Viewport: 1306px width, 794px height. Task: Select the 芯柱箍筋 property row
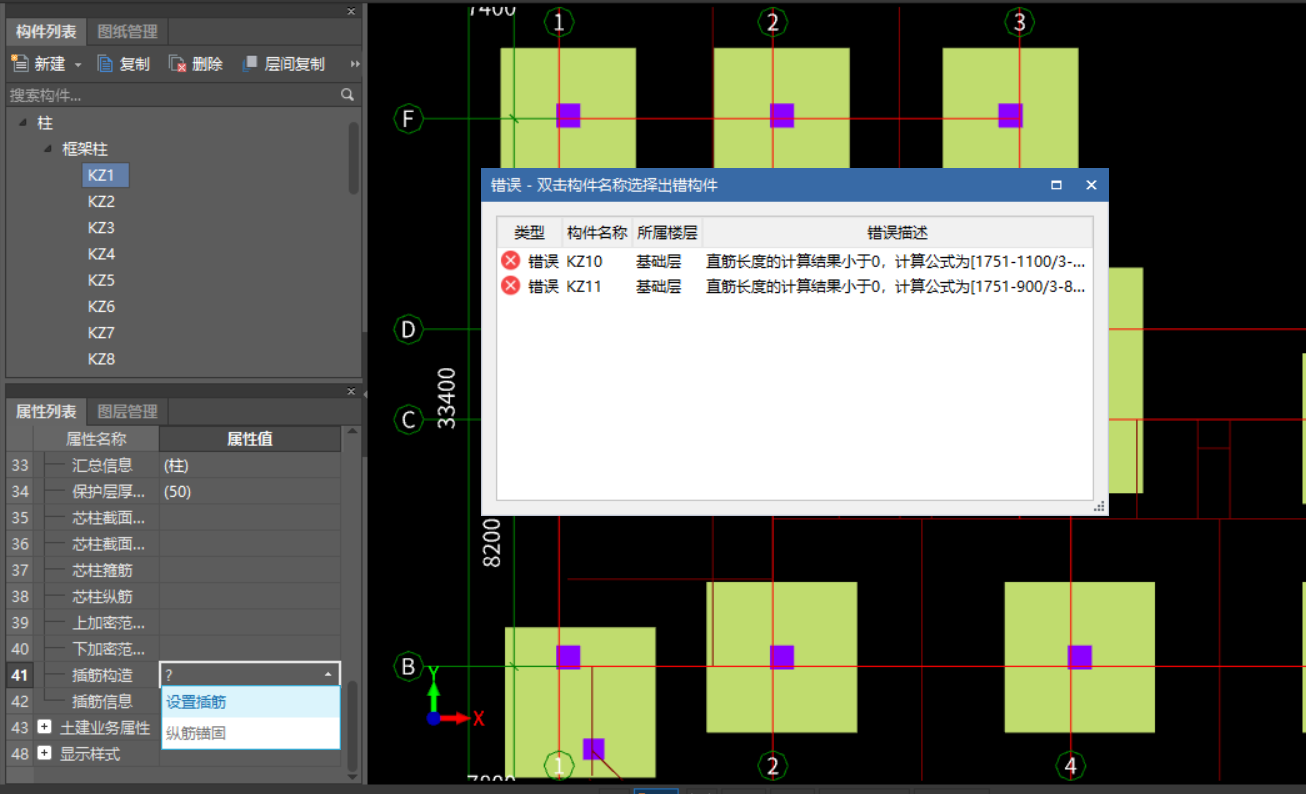coord(173,570)
